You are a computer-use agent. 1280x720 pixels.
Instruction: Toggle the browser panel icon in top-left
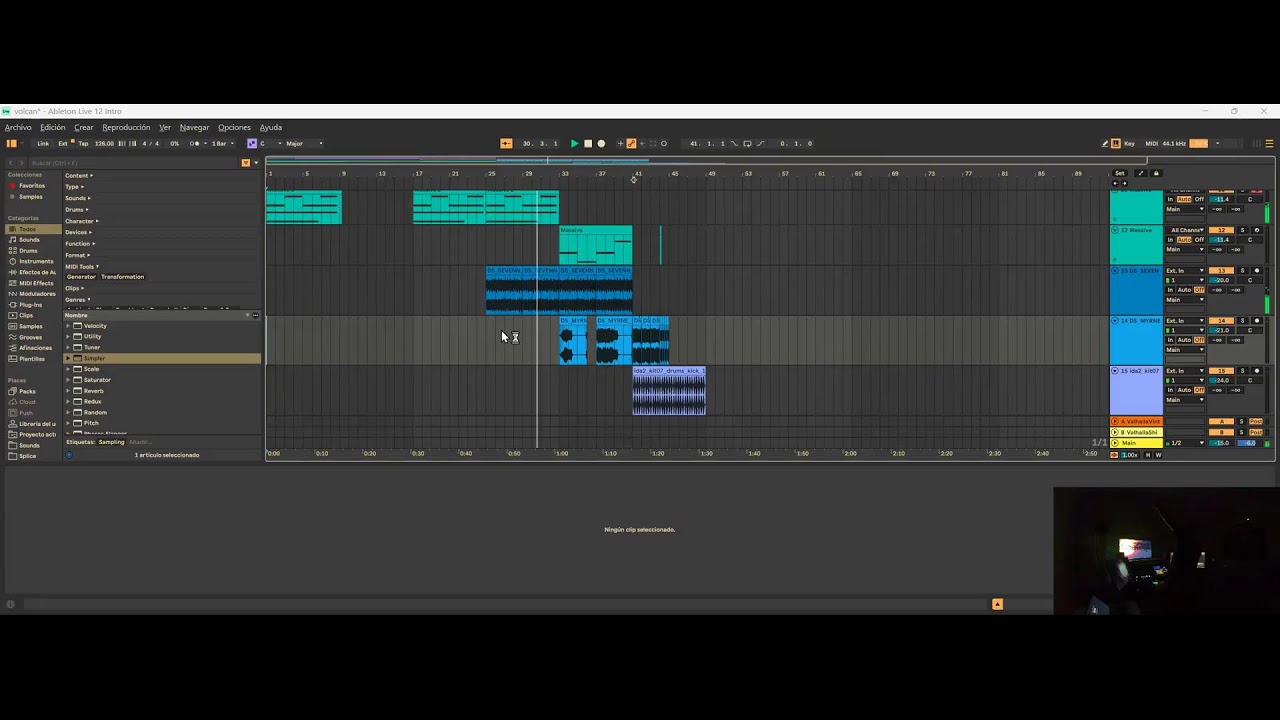point(12,143)
